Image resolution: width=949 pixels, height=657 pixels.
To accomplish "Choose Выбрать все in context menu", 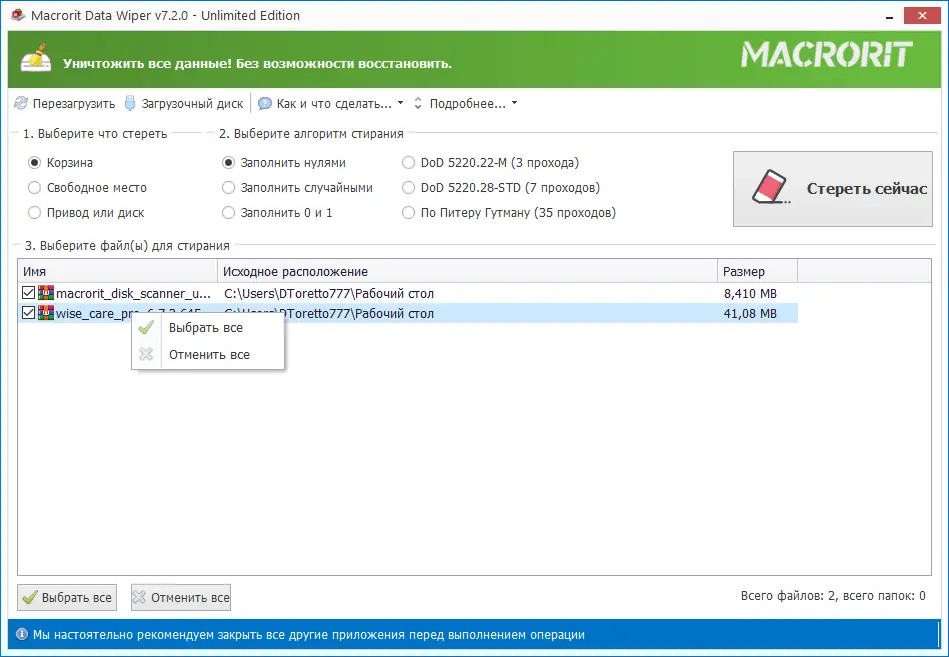I will pyautogui.click(x=208, y=327).
